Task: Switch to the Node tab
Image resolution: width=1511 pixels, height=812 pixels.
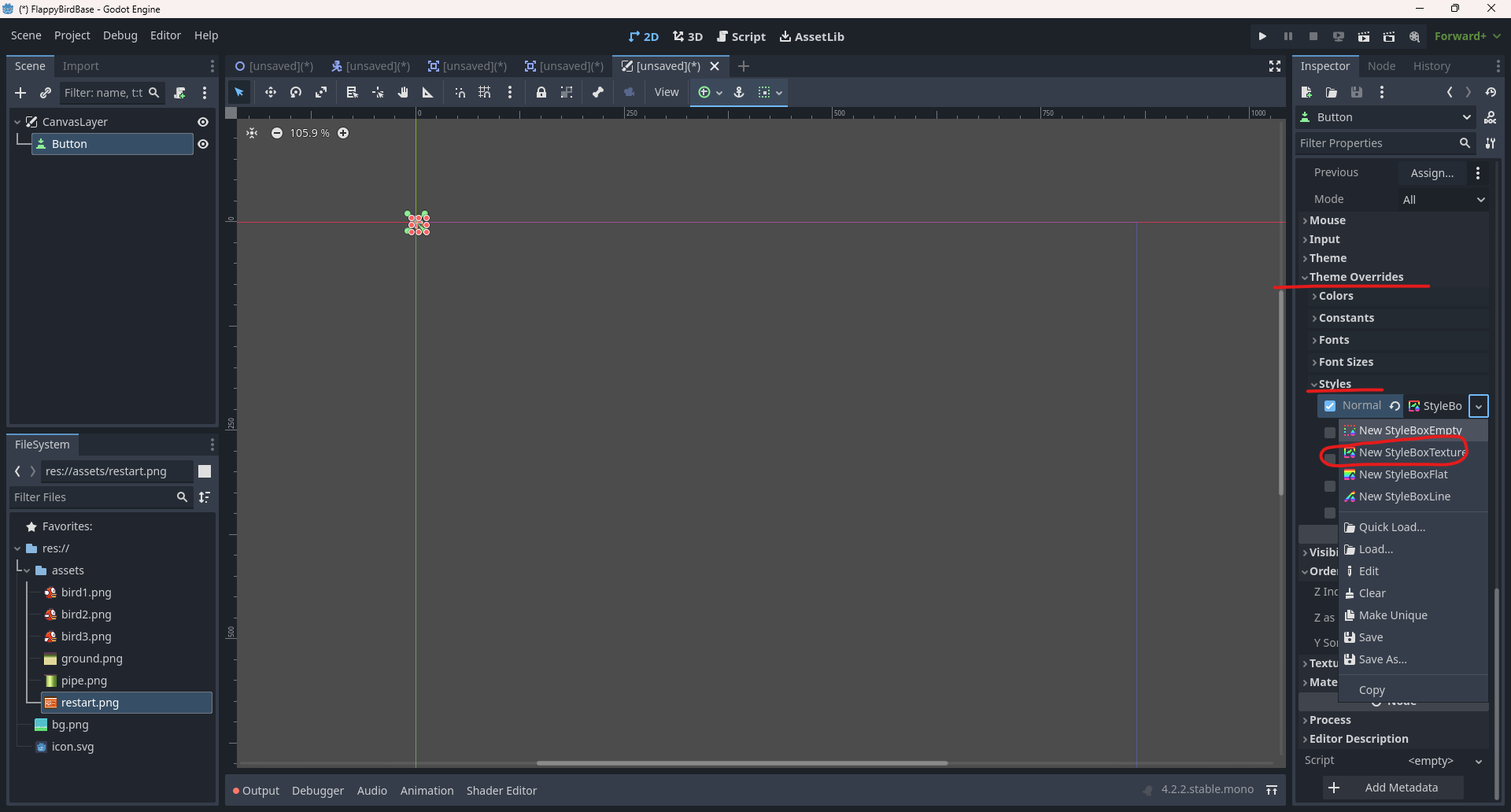Action: point(1381,66)
